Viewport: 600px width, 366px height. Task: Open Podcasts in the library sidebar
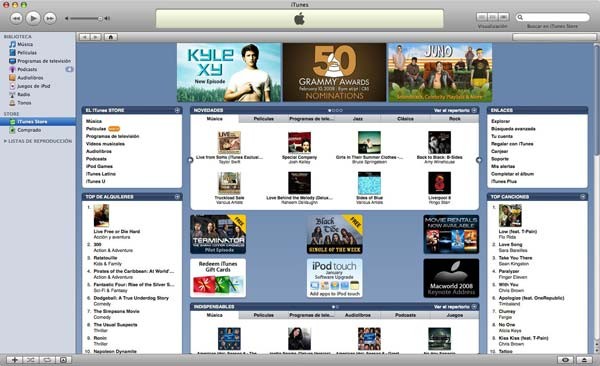[27, 69]
